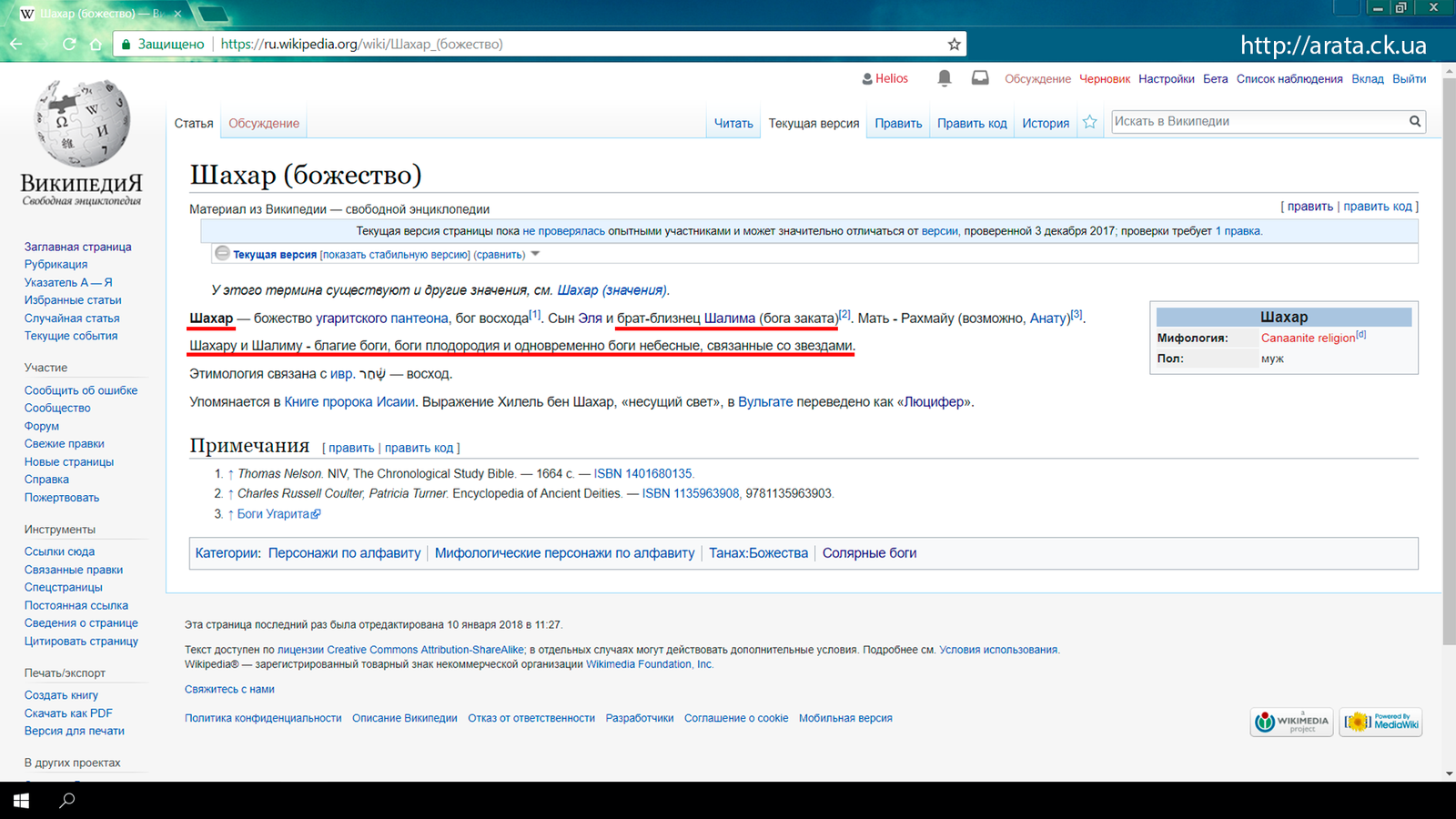Expand review details dropdown arrow
1456x819 pixels.
click(535, 254)
